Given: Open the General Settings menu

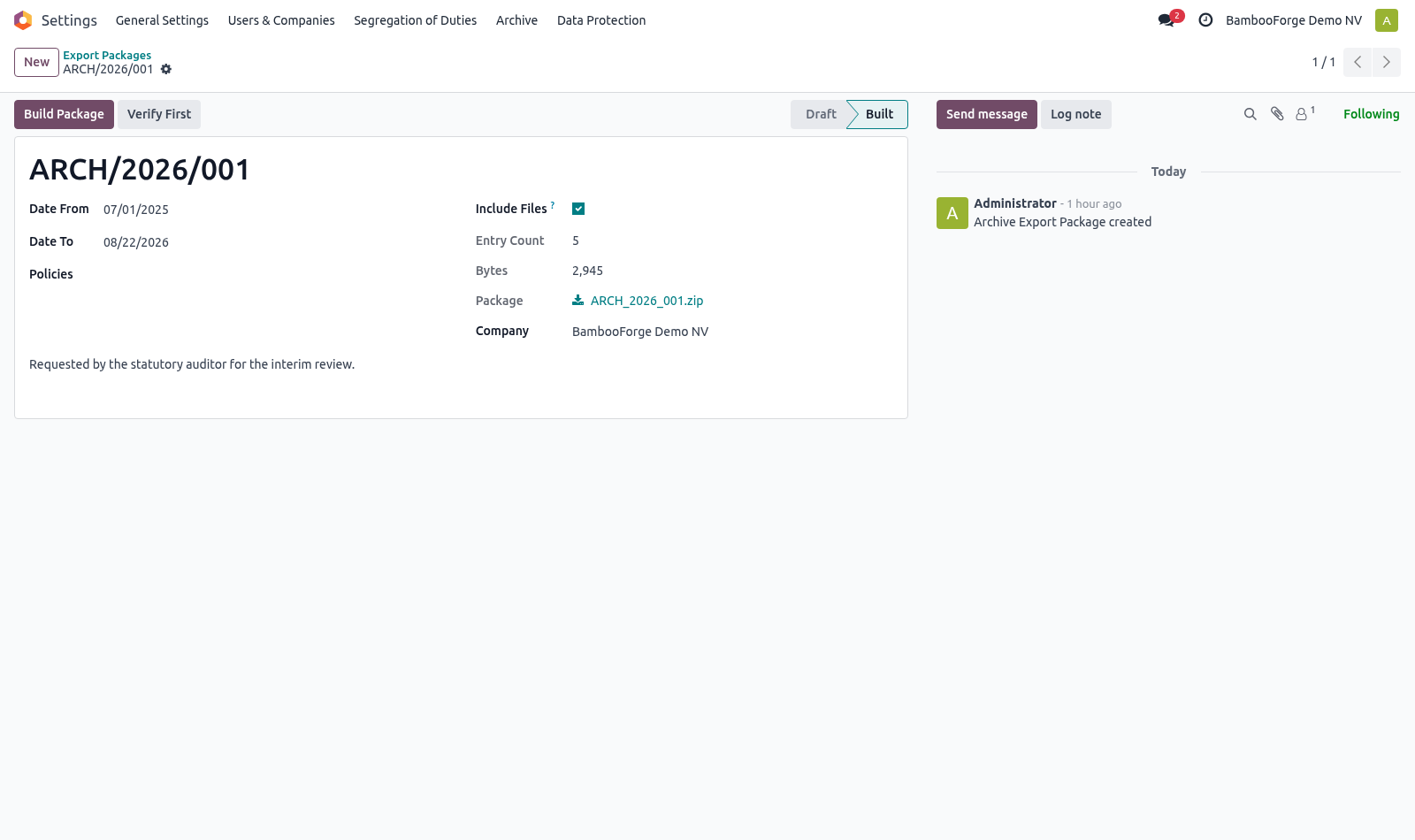Looking at the screenshot, I should (x=162, y=20).
